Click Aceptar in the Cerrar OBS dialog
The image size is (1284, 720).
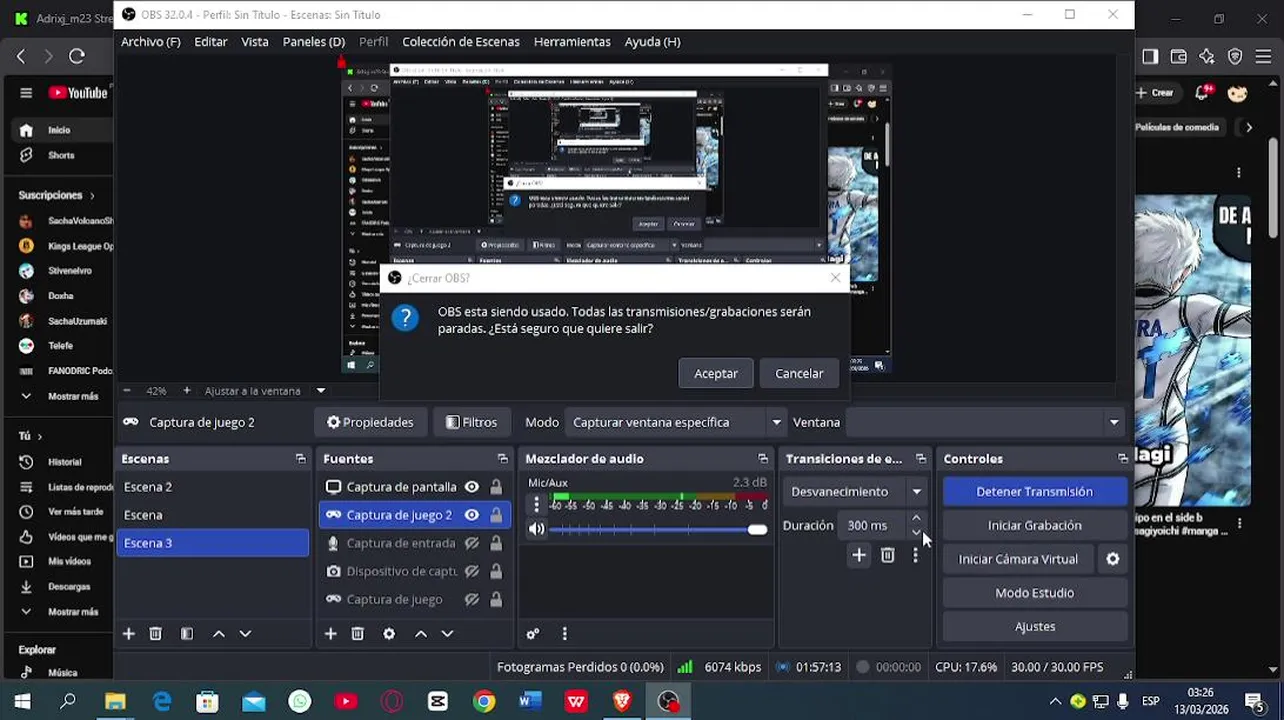716,373
